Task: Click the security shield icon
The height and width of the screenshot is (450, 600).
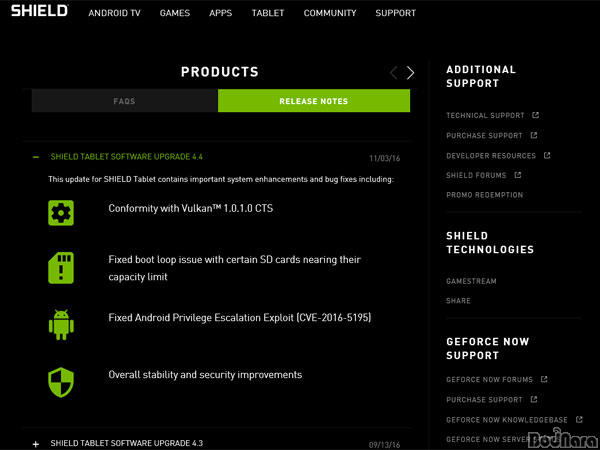Action: (61, 383)
